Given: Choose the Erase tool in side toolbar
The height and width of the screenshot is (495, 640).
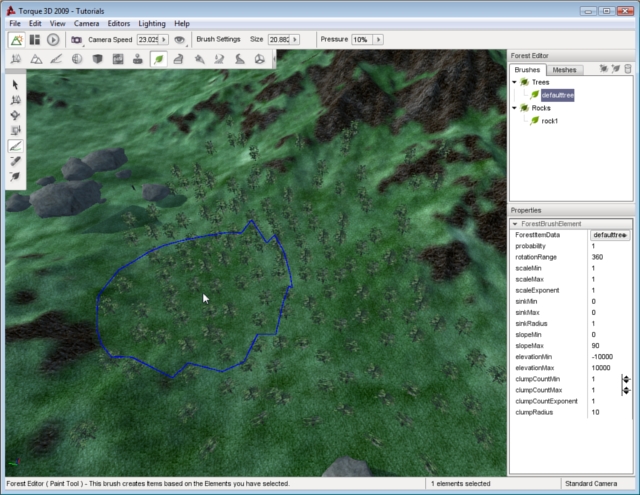Looking at the screenshot, I should [x=16, y=160].
